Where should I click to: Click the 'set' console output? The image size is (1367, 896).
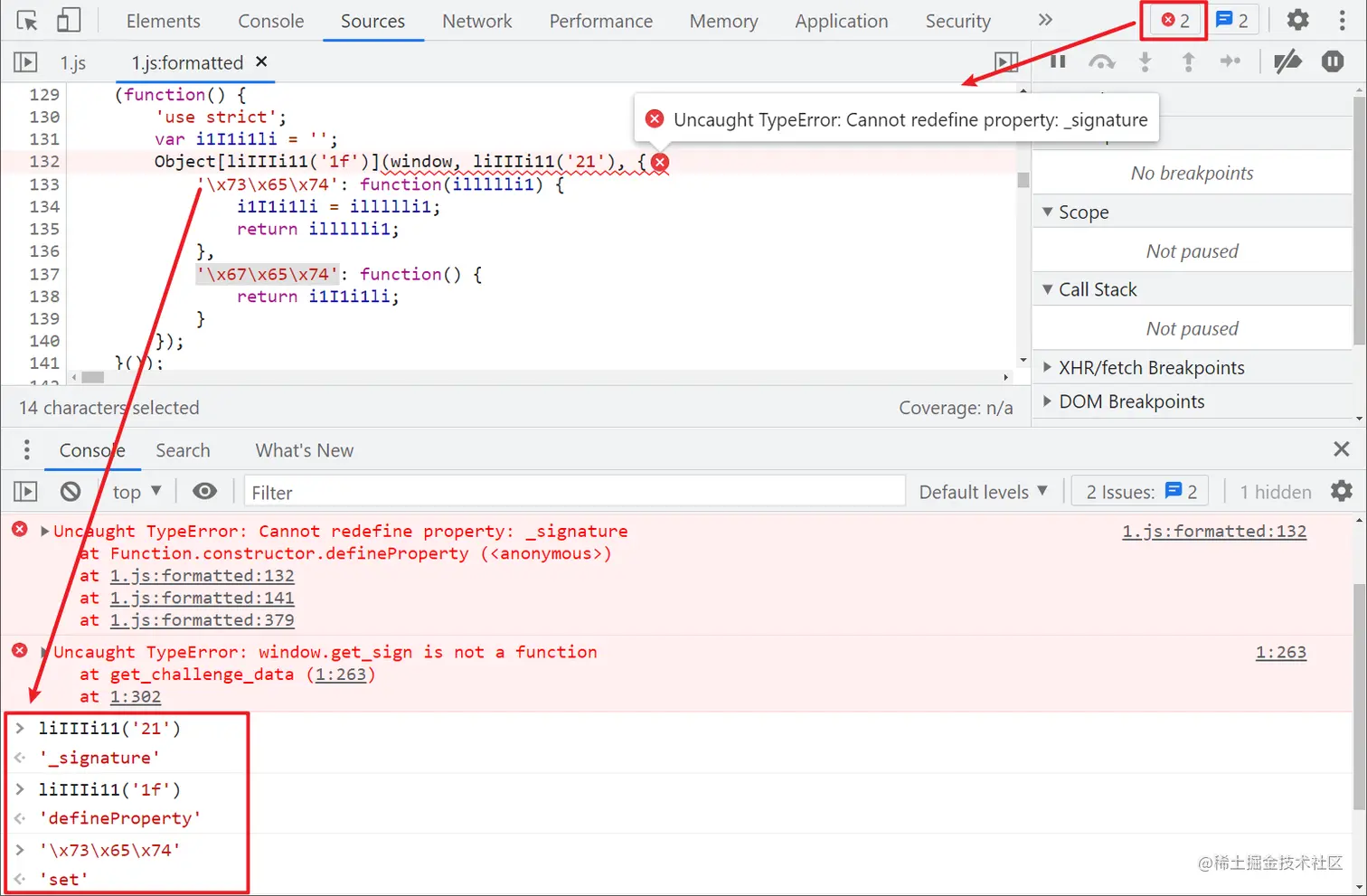point(63,879)
